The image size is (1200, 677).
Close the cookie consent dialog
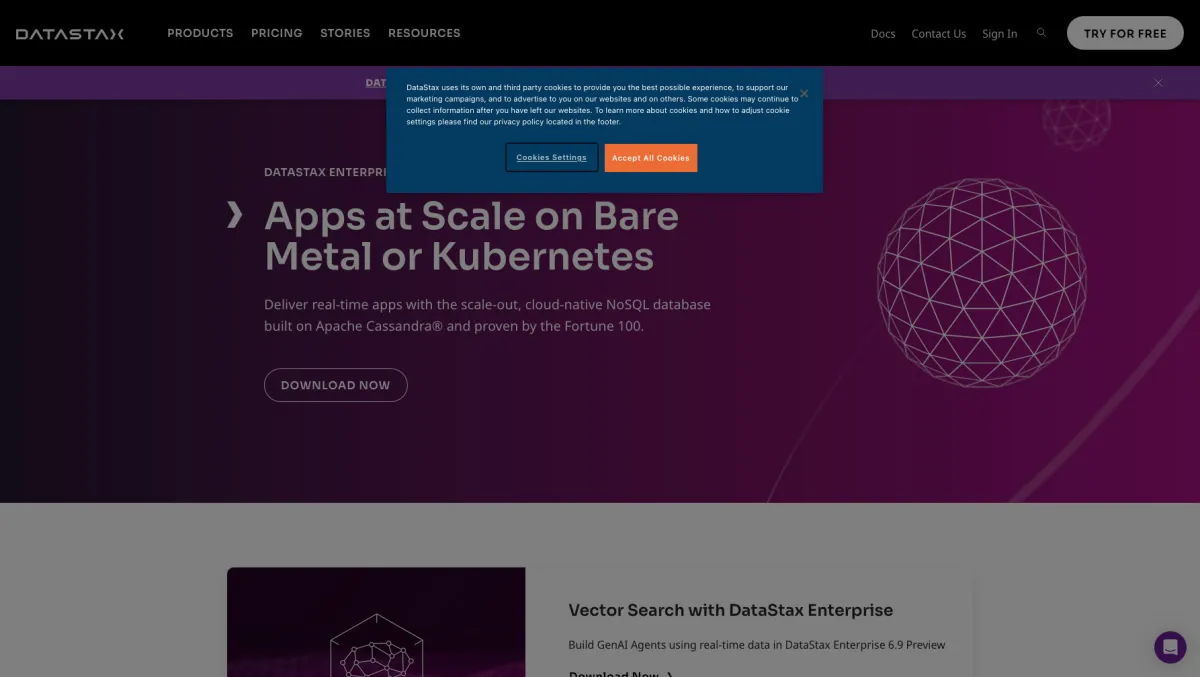804,94
